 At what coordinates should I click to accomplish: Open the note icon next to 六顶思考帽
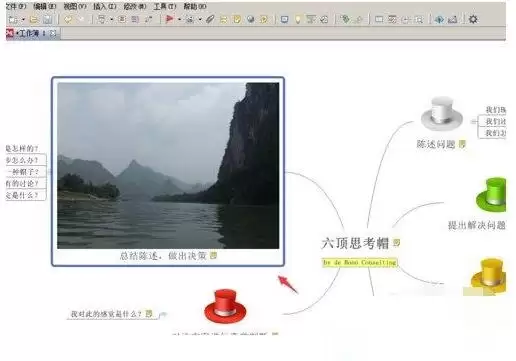[396, 242]
